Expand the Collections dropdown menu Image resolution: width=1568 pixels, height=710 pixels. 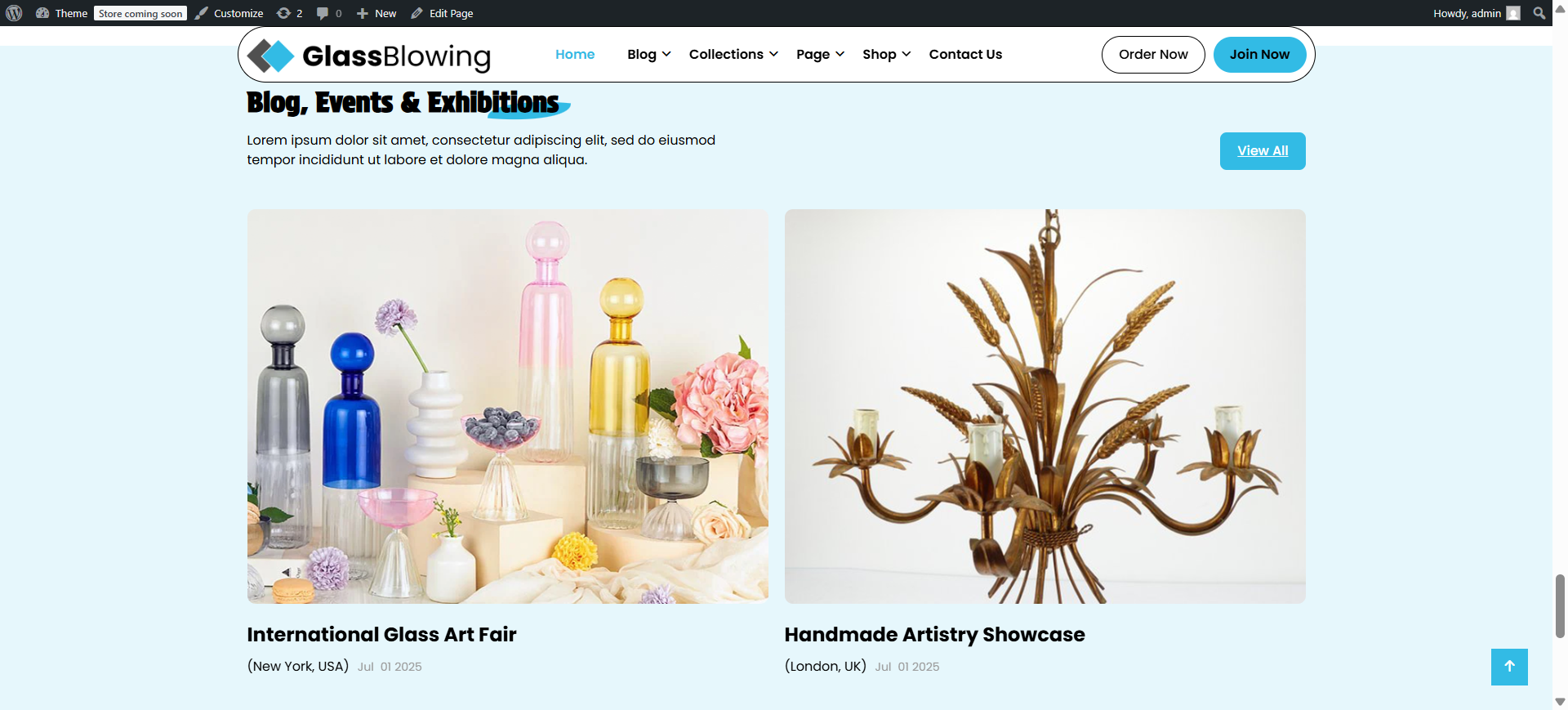tap(733, 54)
